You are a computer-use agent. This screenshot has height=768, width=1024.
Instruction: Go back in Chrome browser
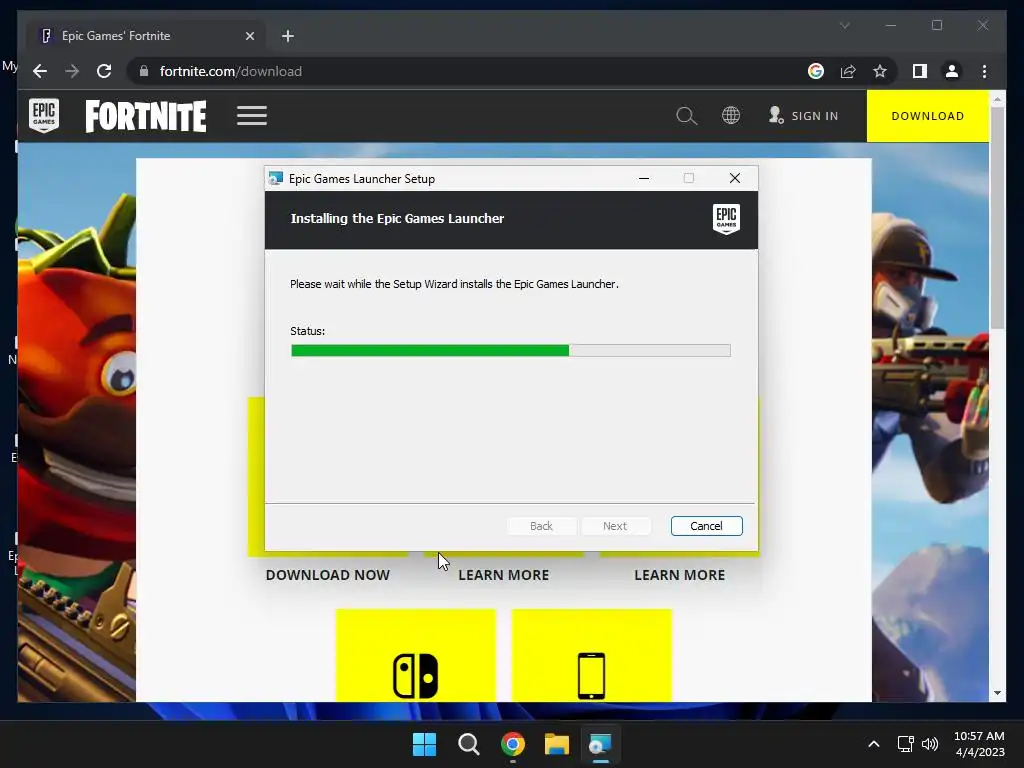click(40, 71)
